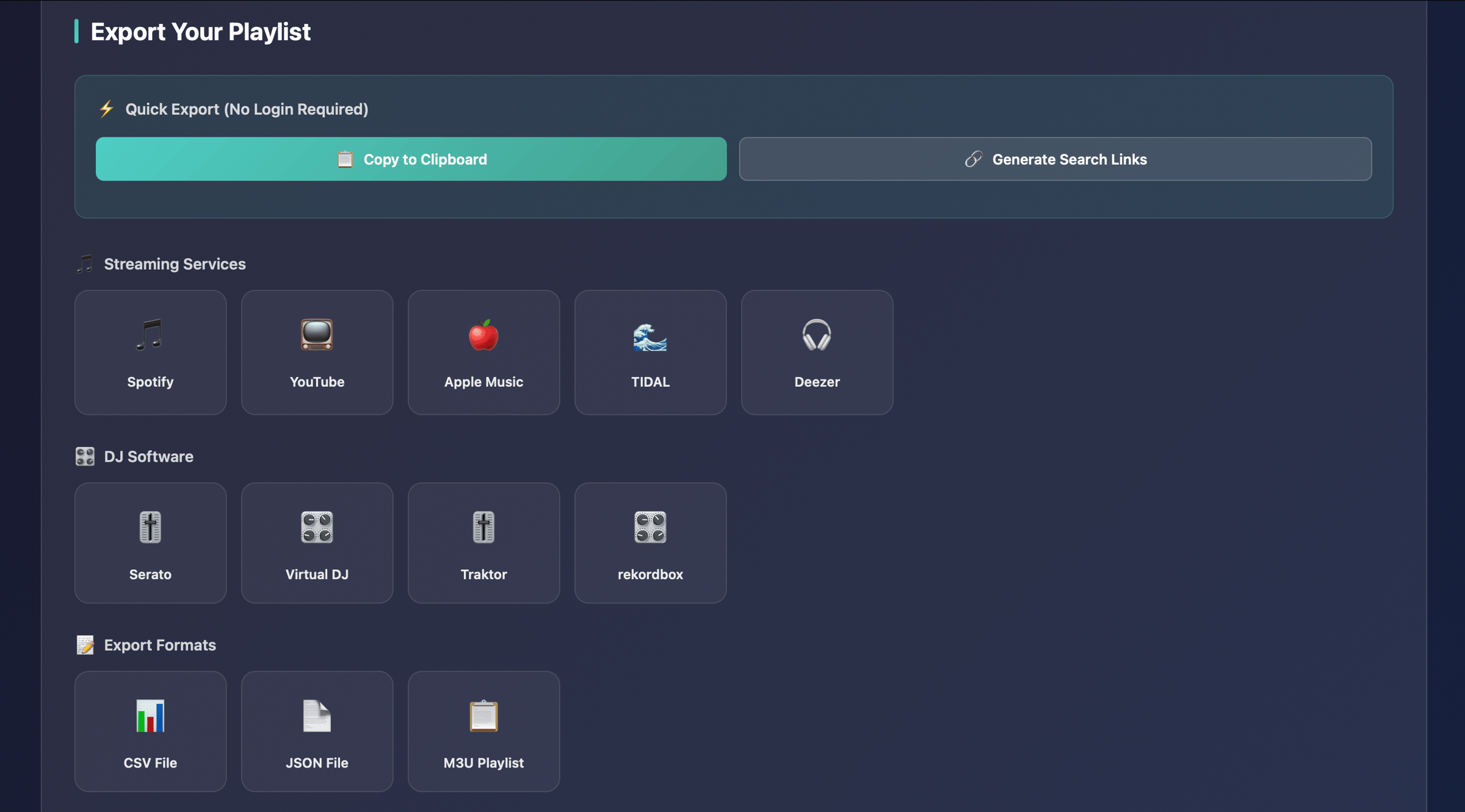Click Generate Search Links

[1055, 159]
